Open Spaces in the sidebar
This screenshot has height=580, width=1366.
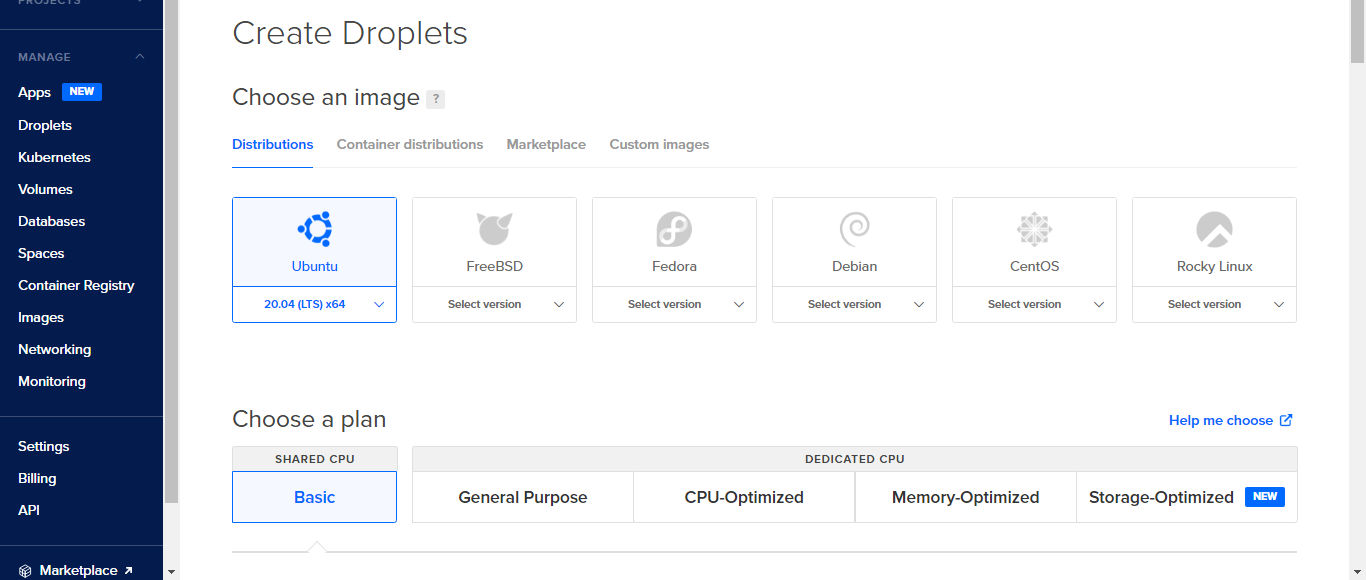[x=41, y=253]
